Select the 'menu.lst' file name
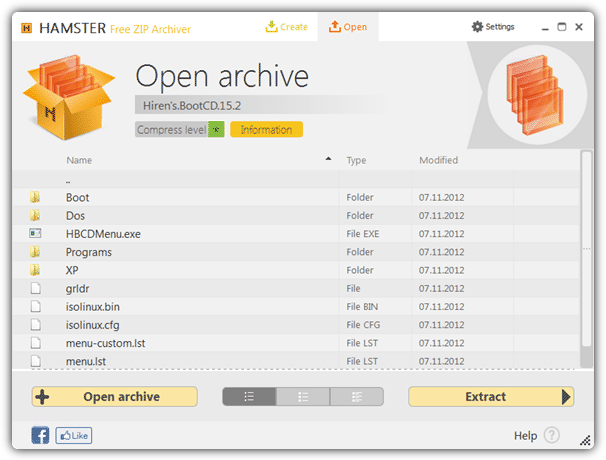This screenshot has height=460, width=606. 86,361
